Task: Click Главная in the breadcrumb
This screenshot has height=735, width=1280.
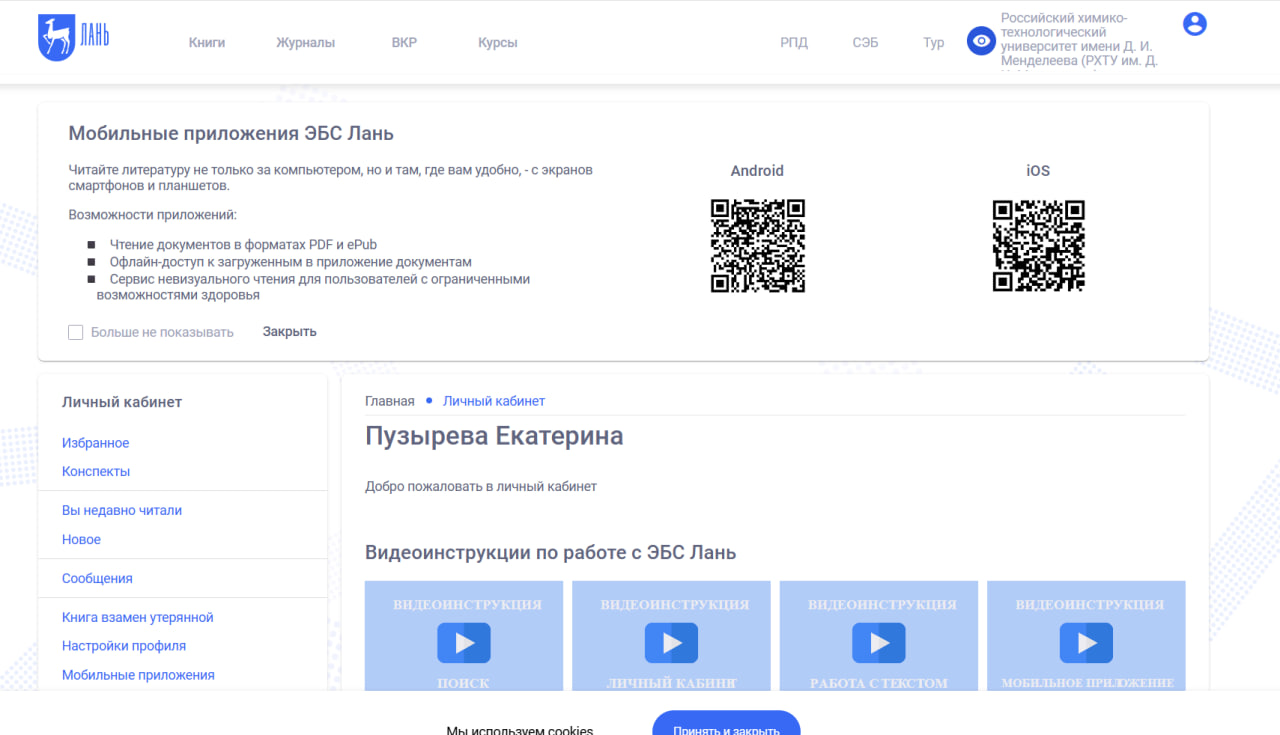Action: coord(389,401)
